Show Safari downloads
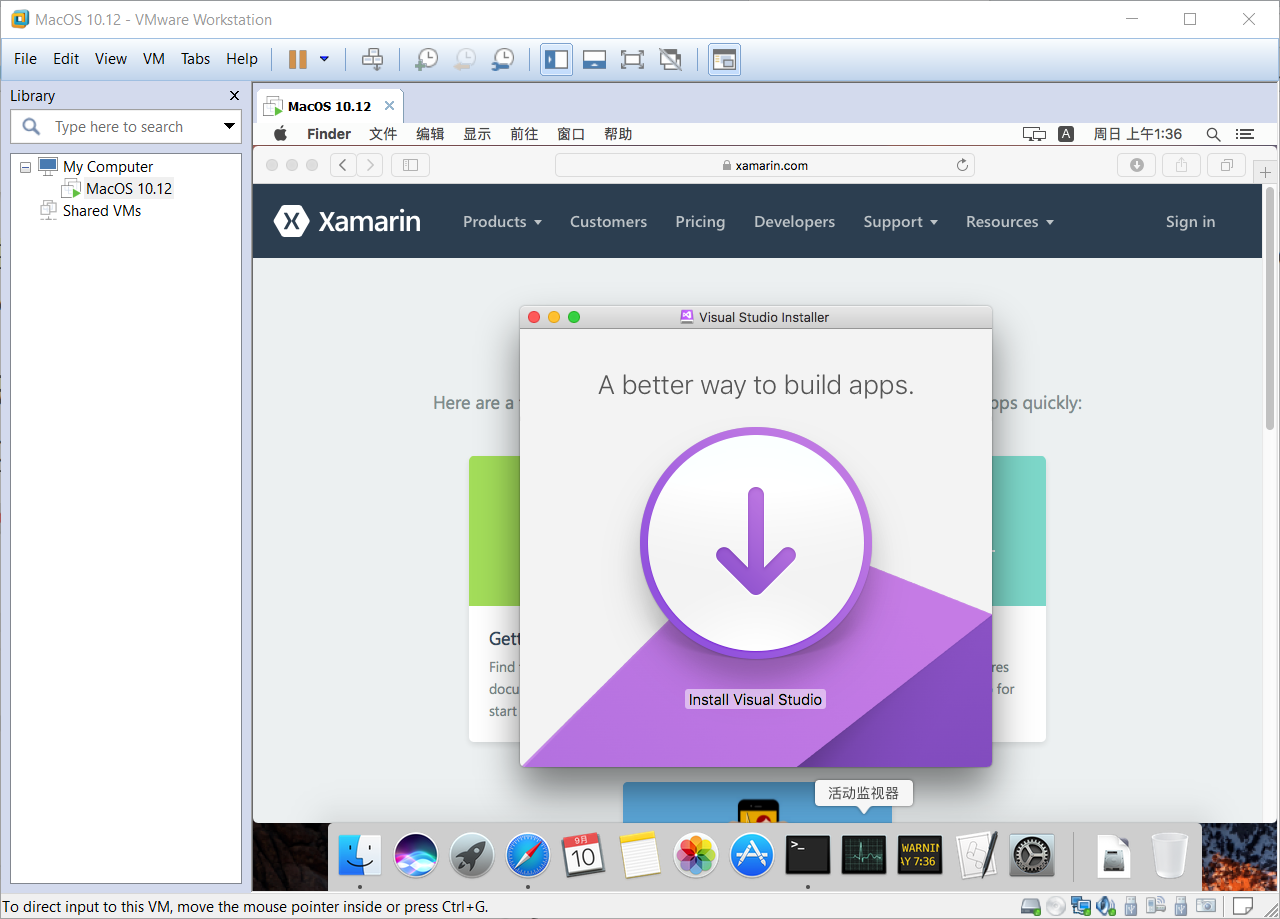1280x919 pixels. click(1137, 165)
